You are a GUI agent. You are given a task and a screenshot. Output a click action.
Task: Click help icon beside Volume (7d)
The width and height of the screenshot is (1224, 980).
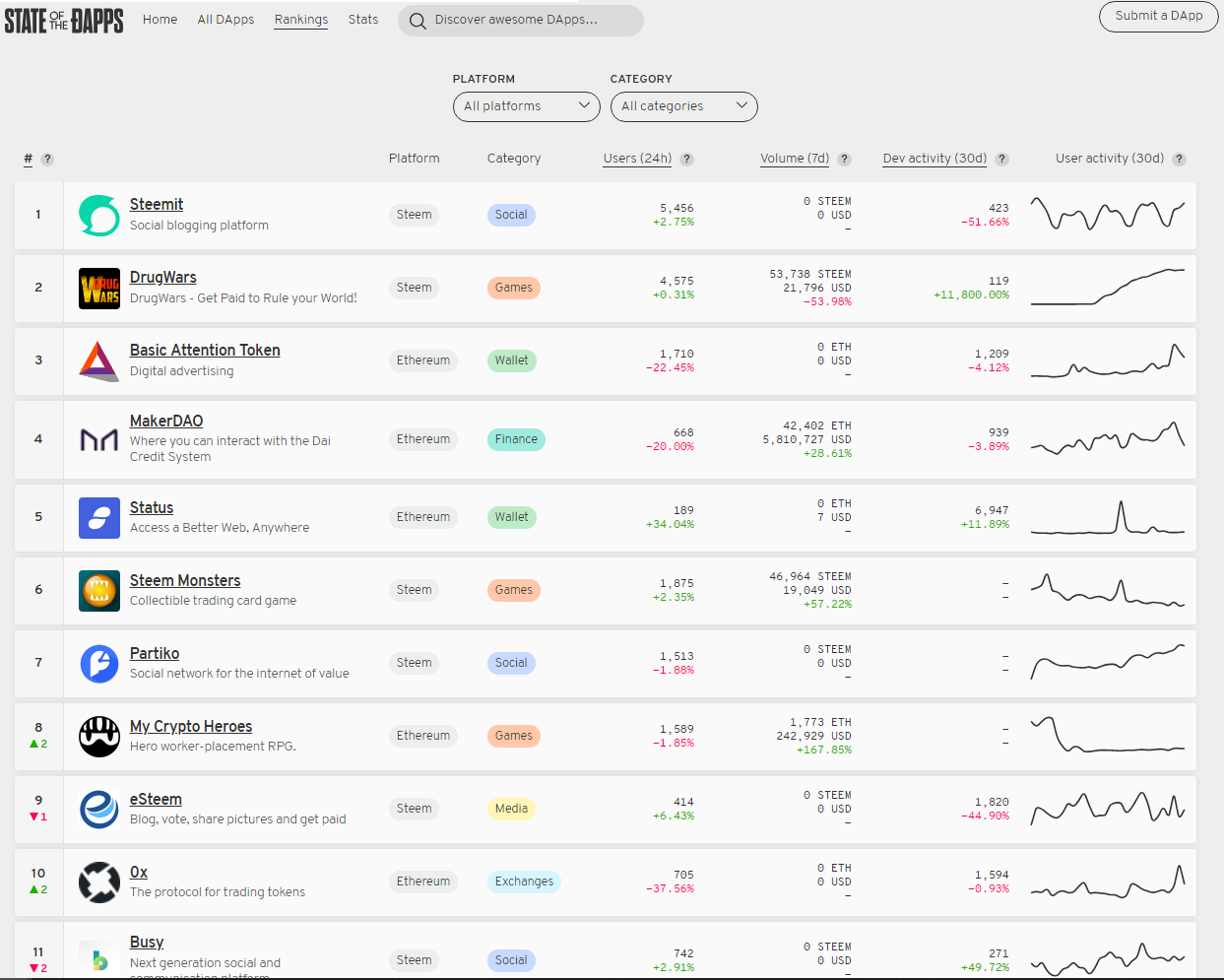[x=845, y=160]
